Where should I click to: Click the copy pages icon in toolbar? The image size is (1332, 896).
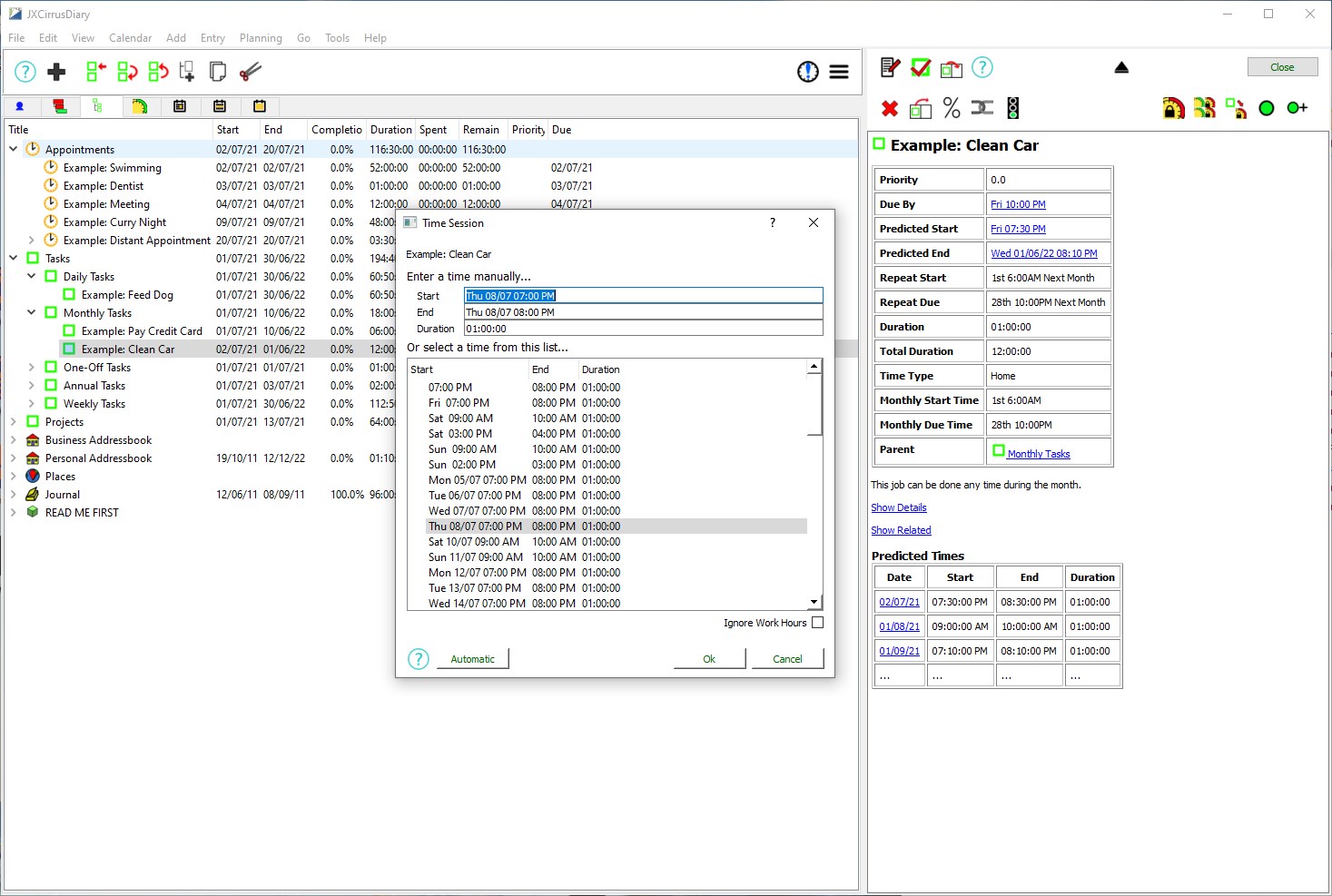[x=218, y=72]
